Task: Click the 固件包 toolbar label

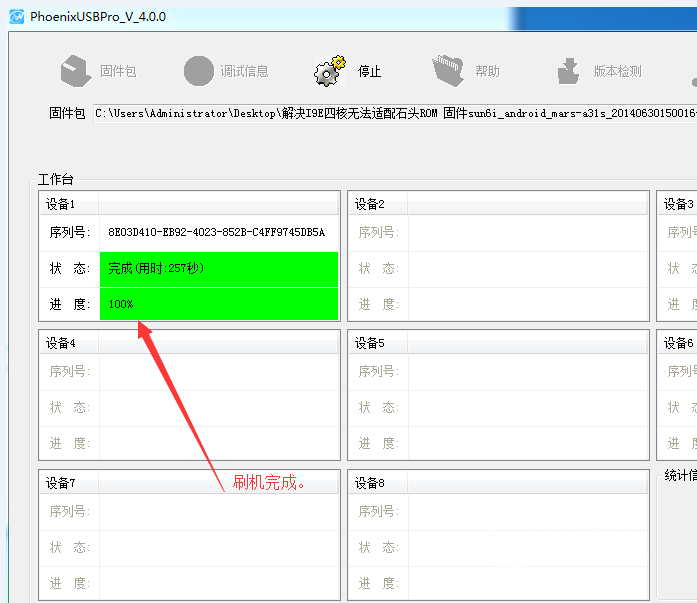Action: pyautogui.click(x=118, y=71)
